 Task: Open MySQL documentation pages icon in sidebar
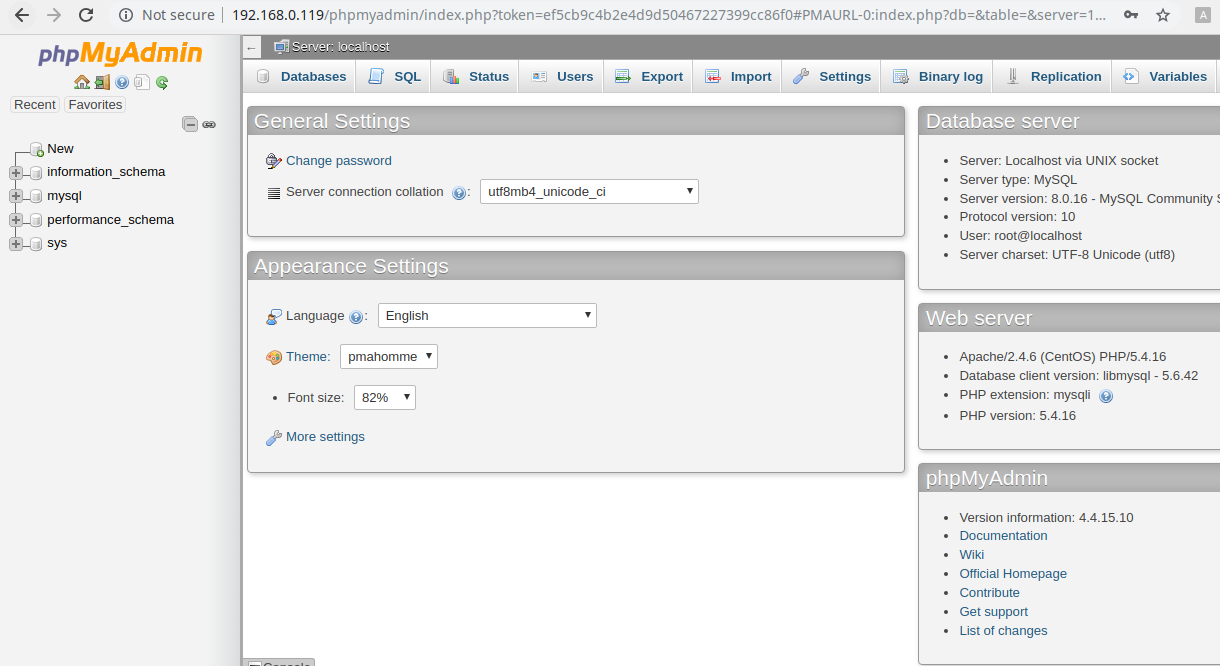point(142,82)
